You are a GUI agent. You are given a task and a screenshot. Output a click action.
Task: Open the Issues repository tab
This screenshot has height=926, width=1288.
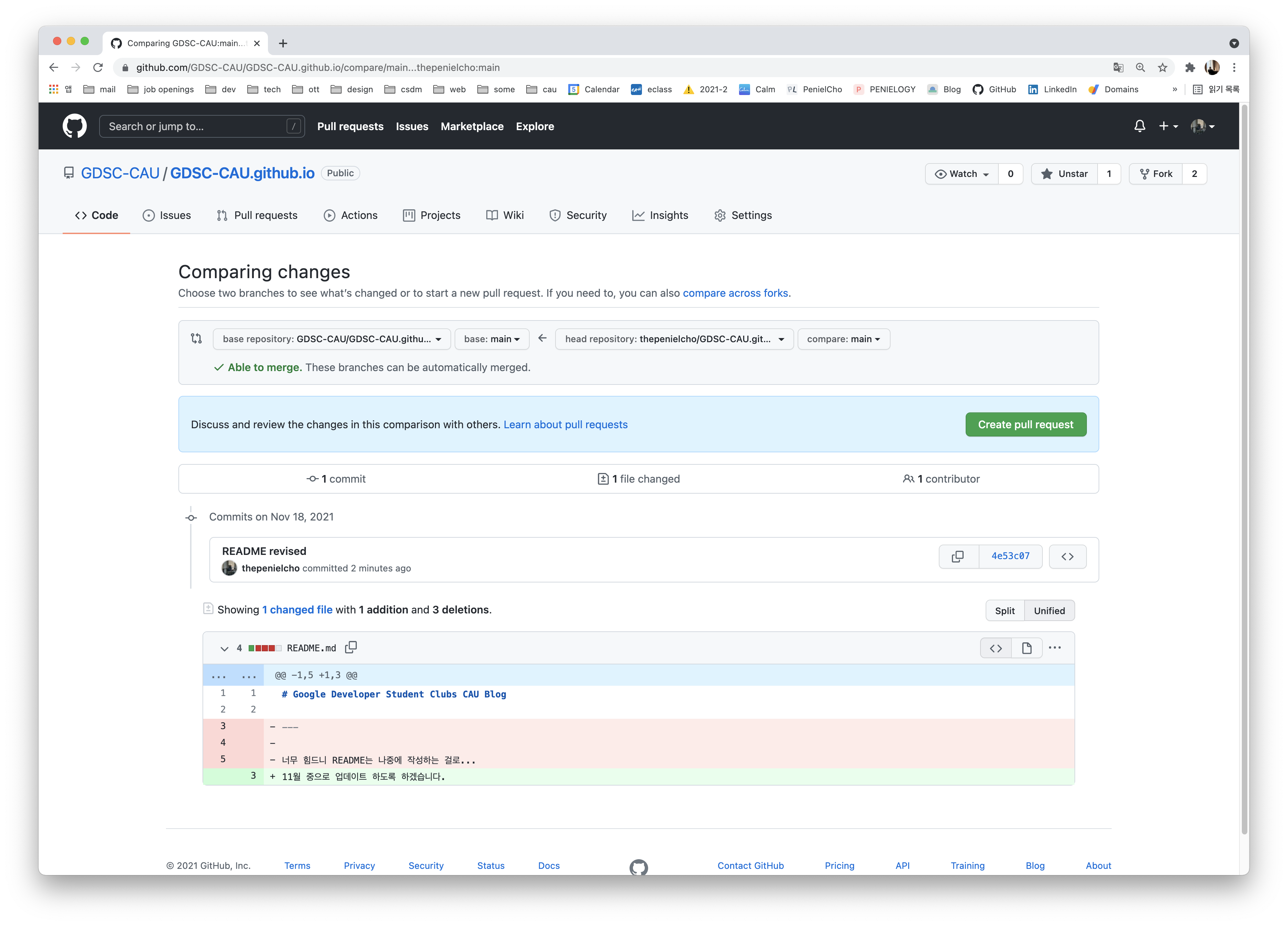pos(167,215)
